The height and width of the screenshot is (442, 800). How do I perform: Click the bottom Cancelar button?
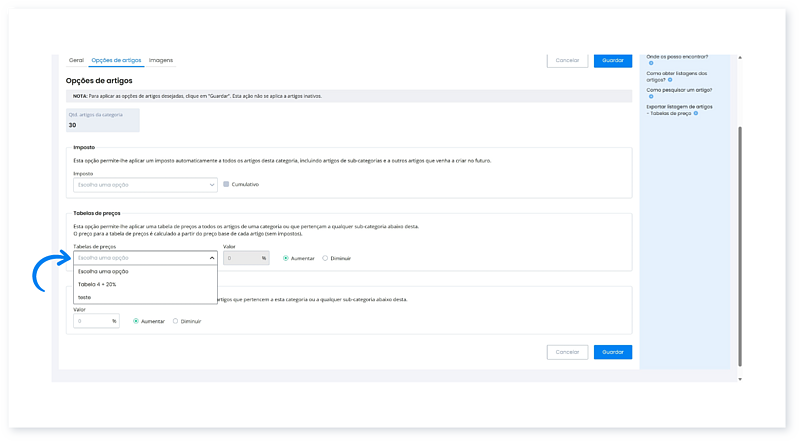pos(567,352)
